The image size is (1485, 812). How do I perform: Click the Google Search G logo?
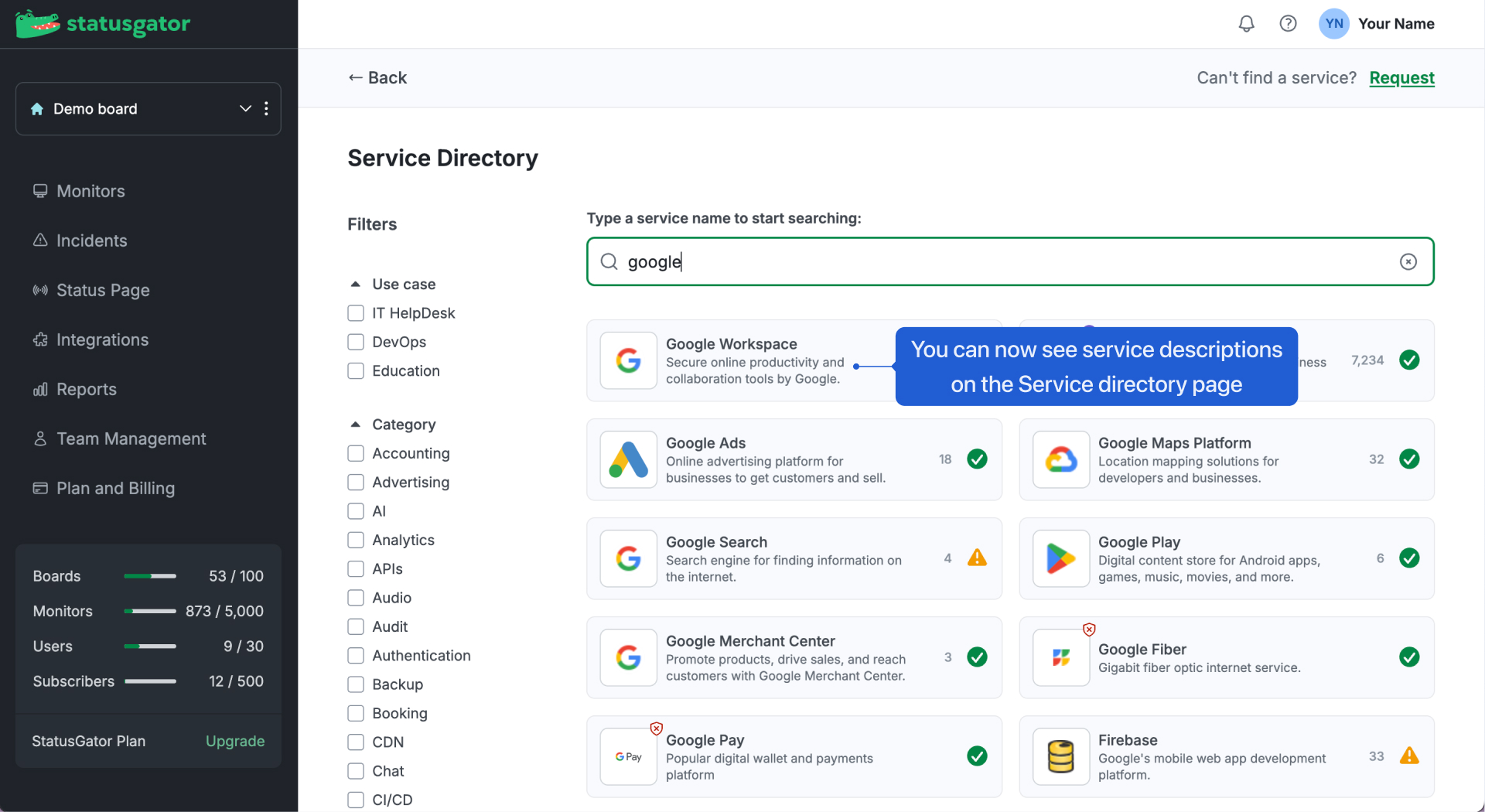[x=628, y=558]
